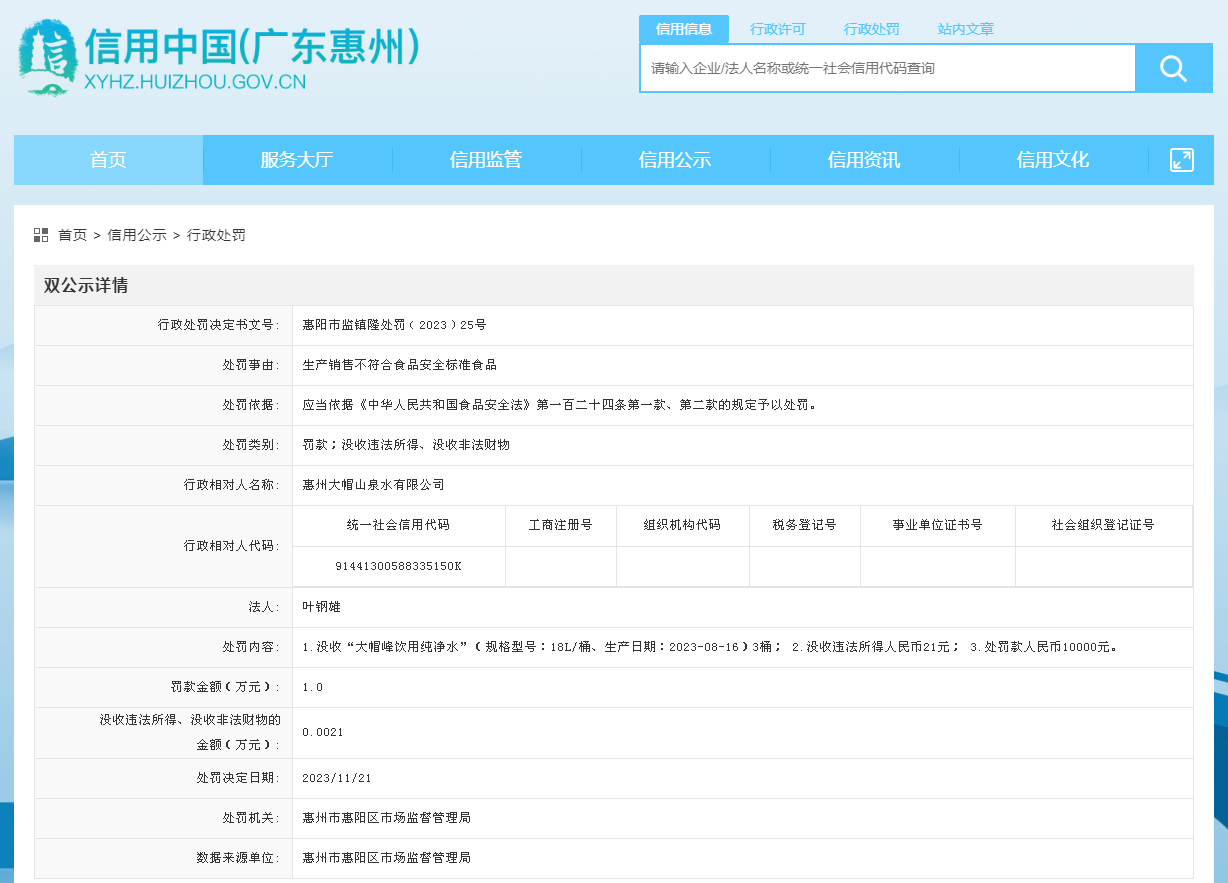This screenshot has height=883, width=1228.
Task: Go to 首页 breadcrumb link
Action: coord(72,235)
